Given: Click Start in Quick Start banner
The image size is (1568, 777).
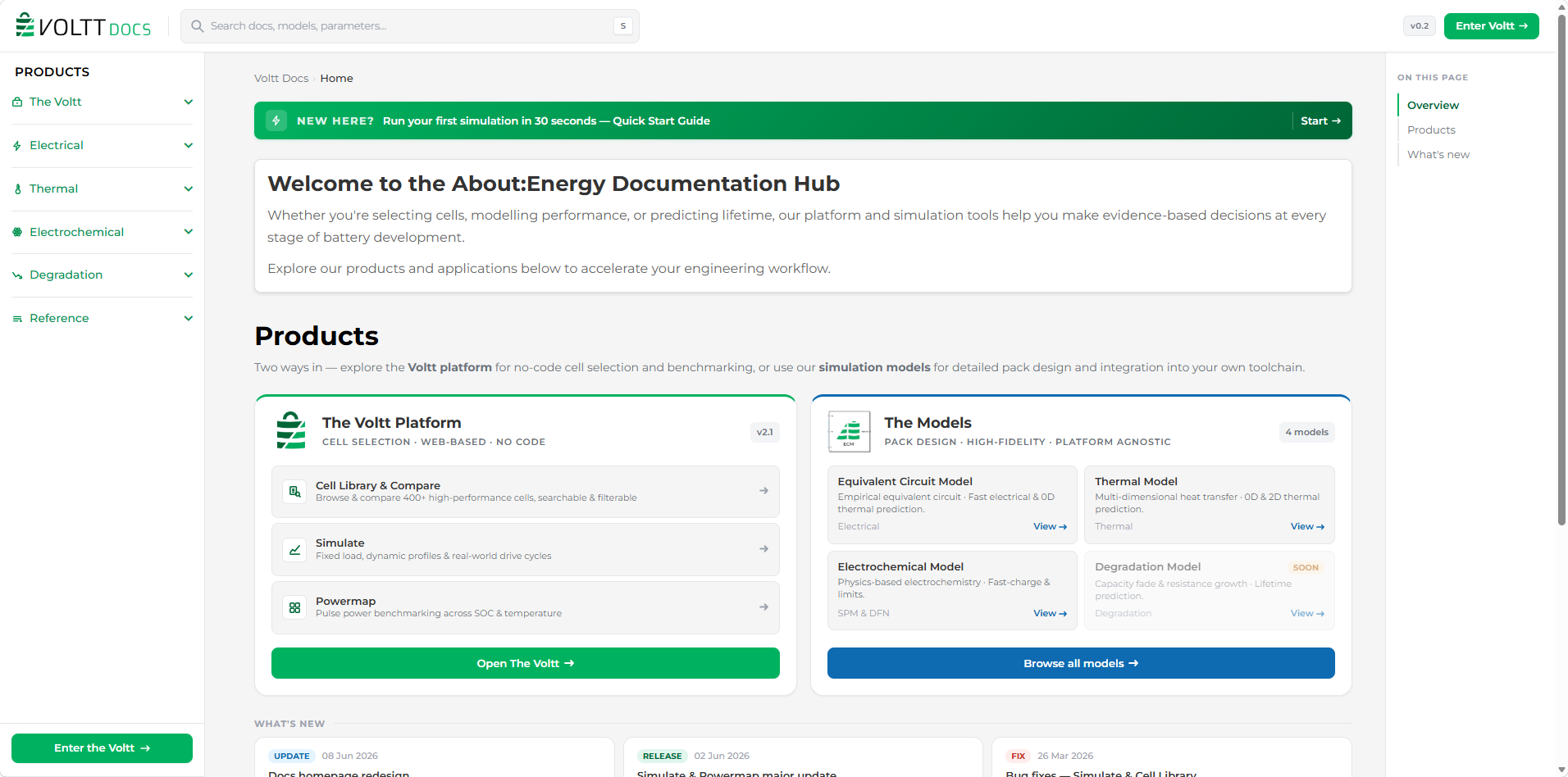Looking at the screenshot, I should (1320, 120).
